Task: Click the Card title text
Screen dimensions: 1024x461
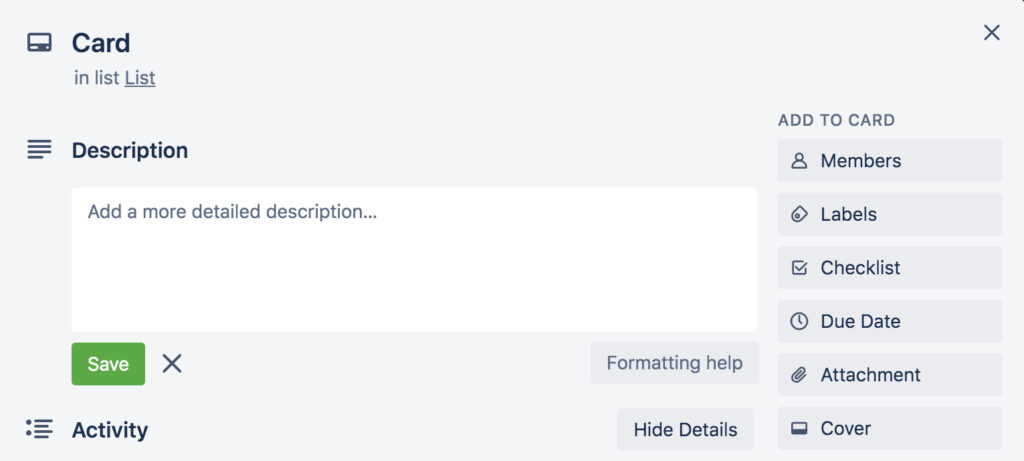Action: coord(101,43)
